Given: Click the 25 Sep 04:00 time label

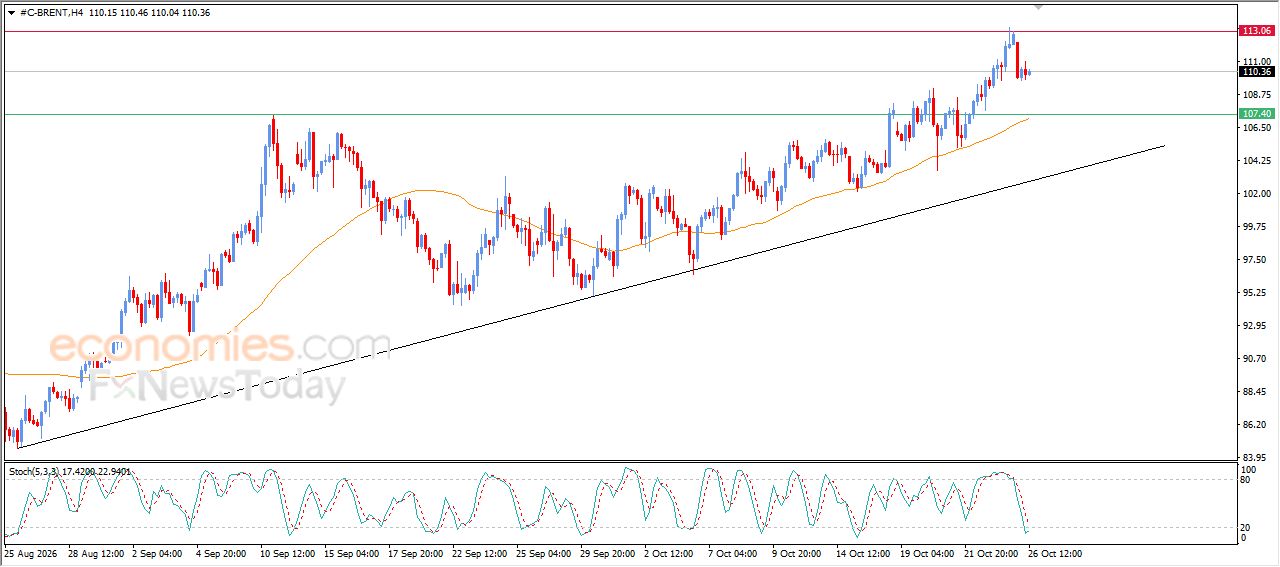Looking at the screenshot, I should (543, 552).
